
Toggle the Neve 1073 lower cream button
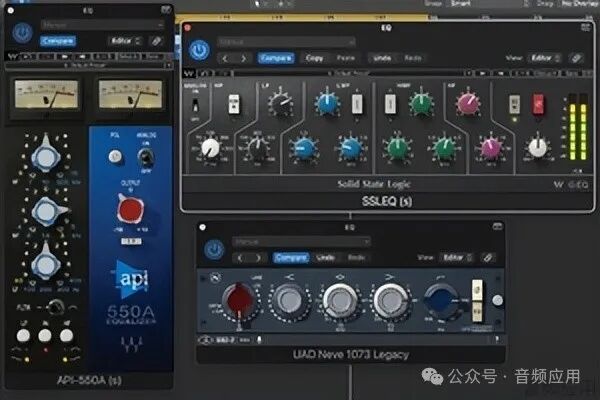pyautogui.click(x=477, y=311)
